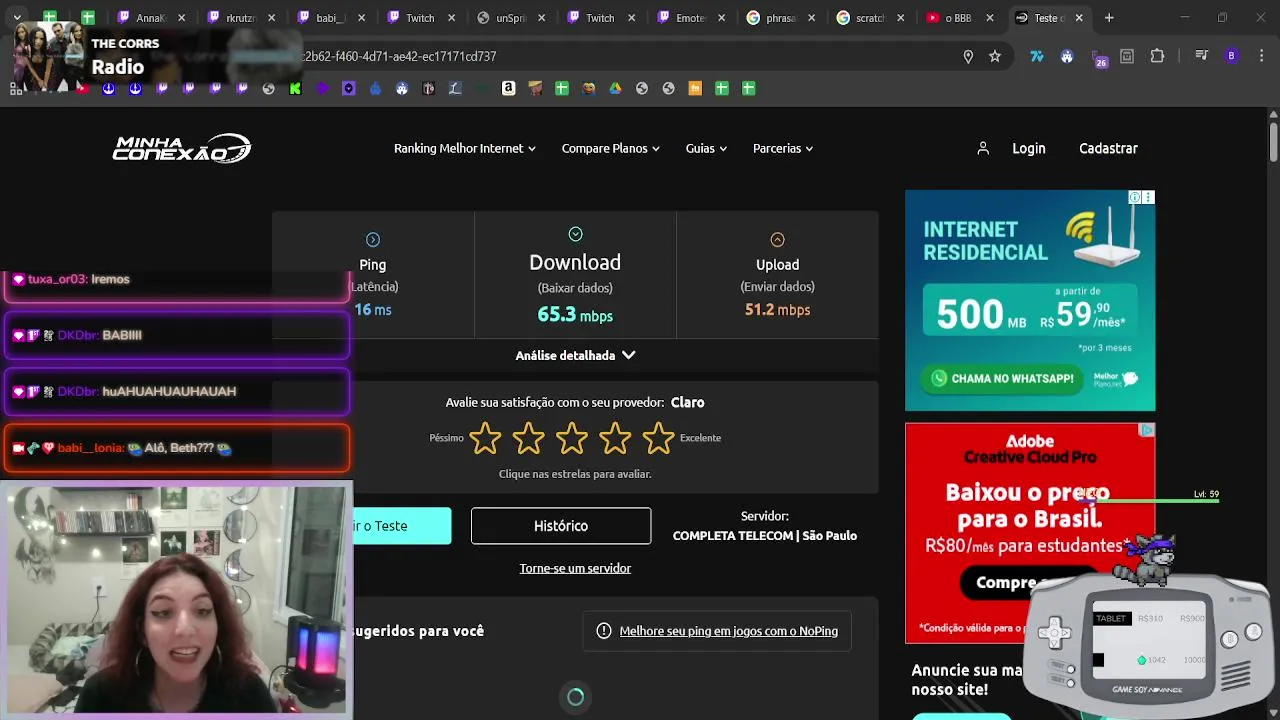Open the green K bookmark icon
1280x720 pixels.
[x=295, y=88]
